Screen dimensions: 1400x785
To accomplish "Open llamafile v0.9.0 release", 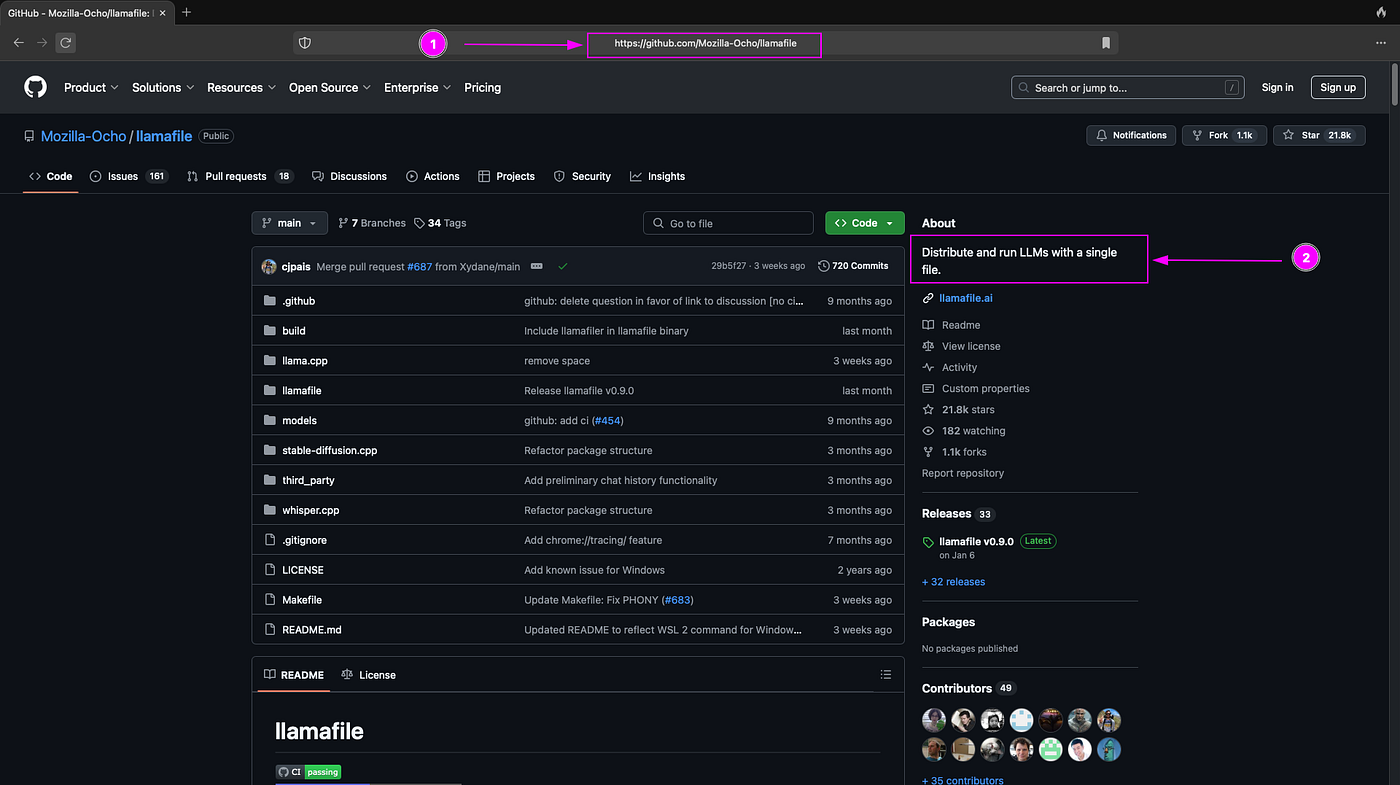I will [976, 541].
